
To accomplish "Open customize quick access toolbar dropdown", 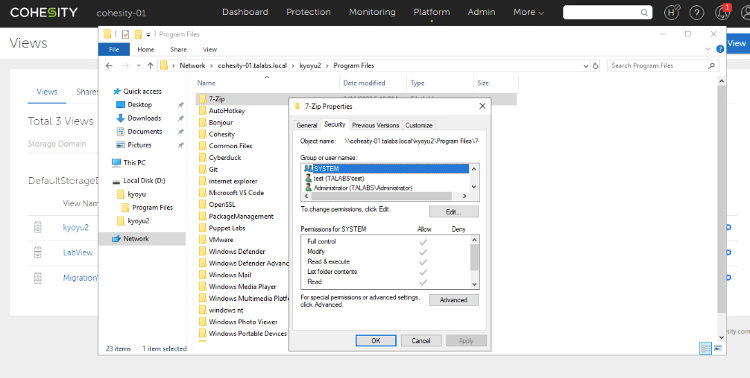I will coord(148,34).
